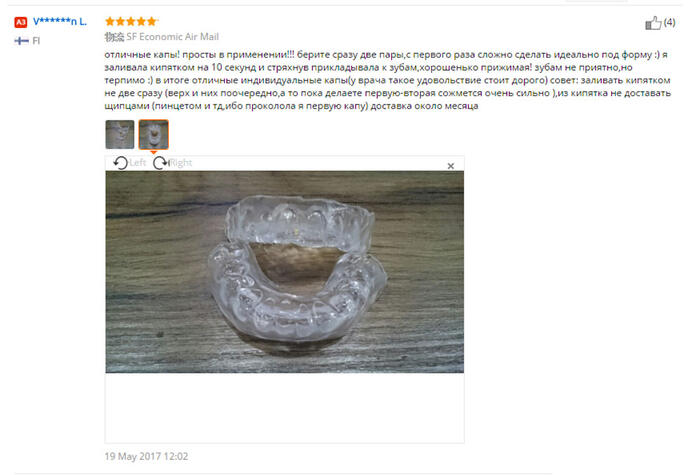Click the orange pointer below selected thumbnail

154,153
